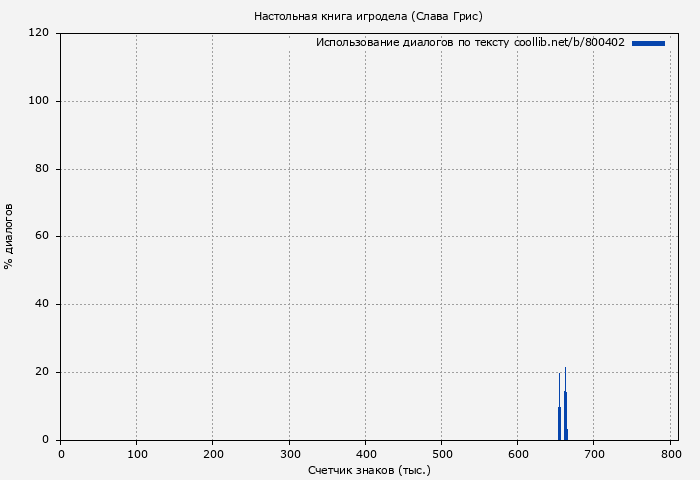Click the blue legend color swatch
Viewport: 700px width, 480px height.
pyautogui.click(x=648, y=43)
